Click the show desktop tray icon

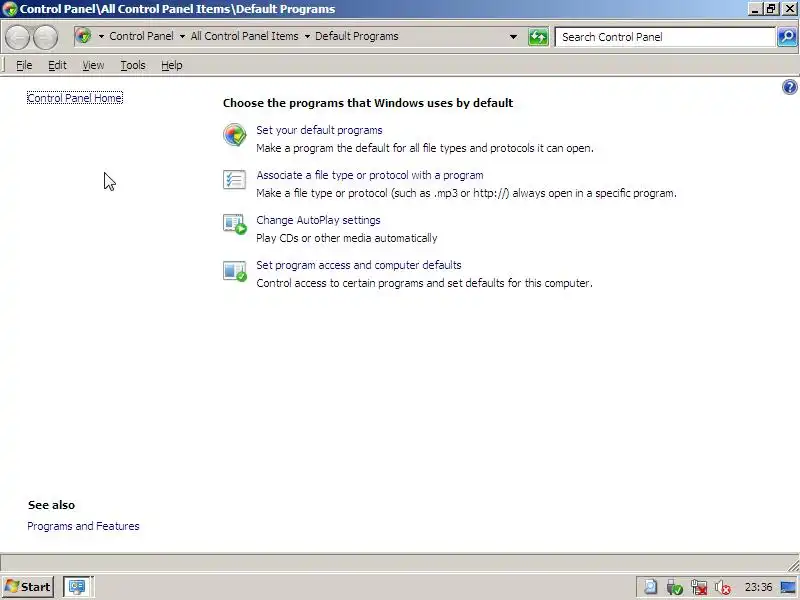[789, 587]
